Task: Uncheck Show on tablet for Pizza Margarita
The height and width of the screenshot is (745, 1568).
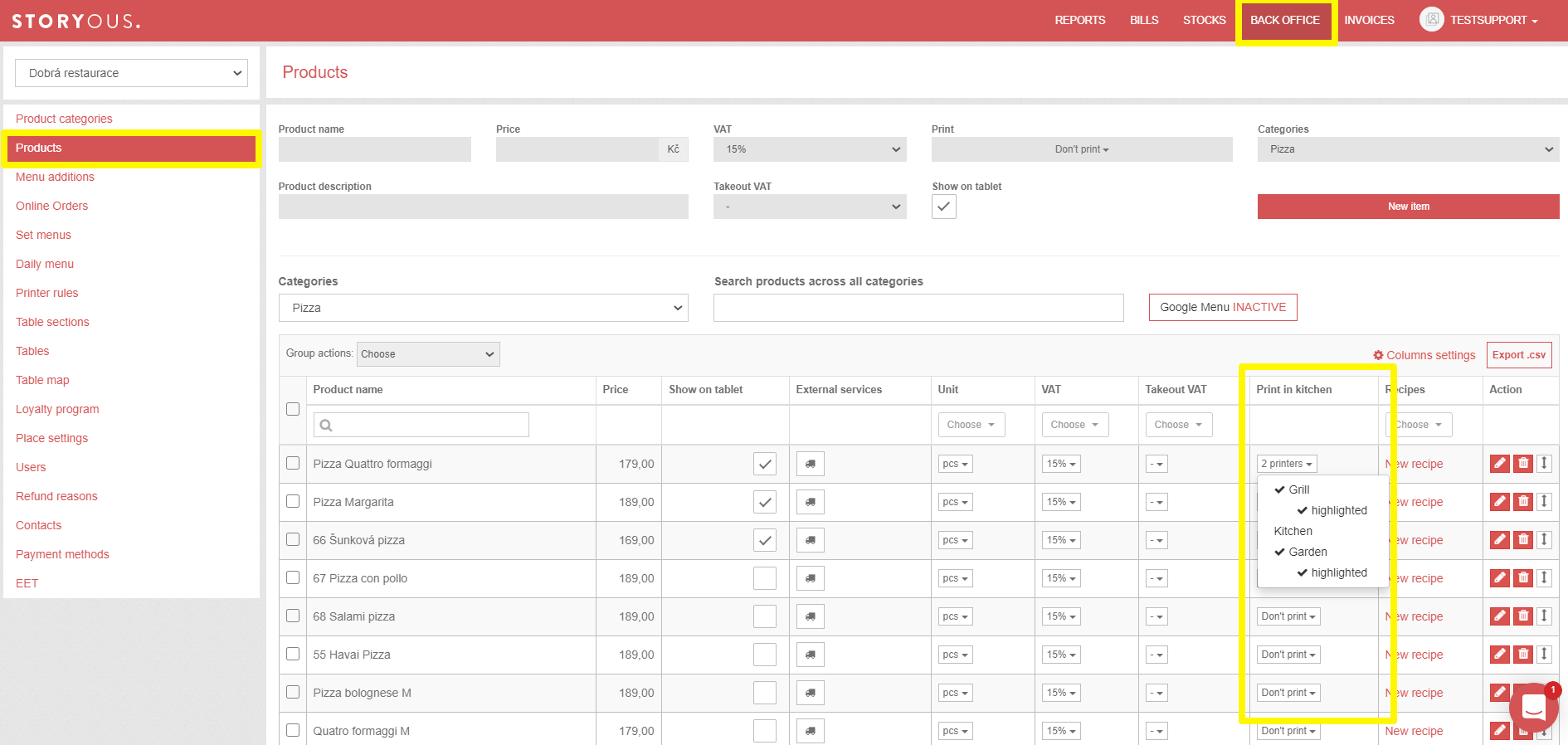Action: [765, 502]
